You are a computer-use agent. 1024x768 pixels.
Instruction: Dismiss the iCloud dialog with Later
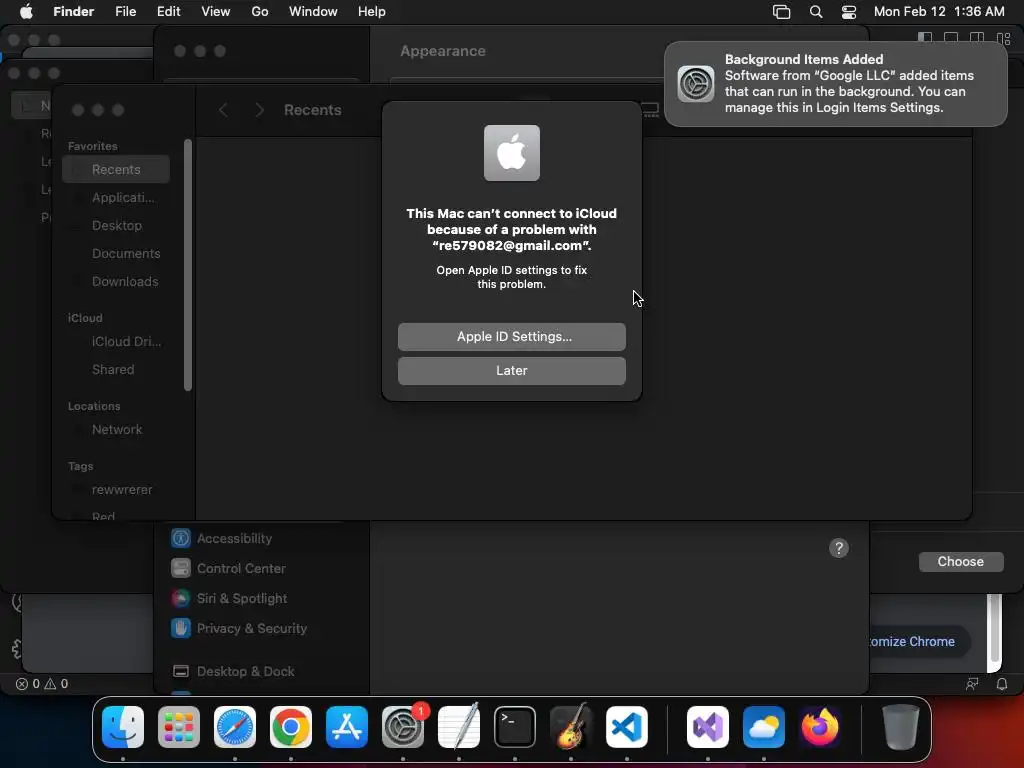click(511, 370)
